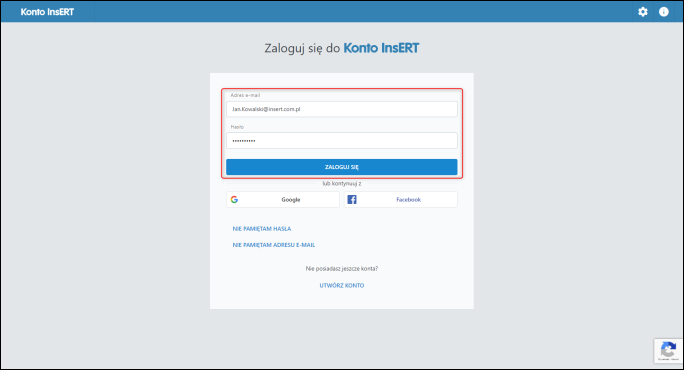Screen dimensions: 684x370
Task: Open NIE PAMIĘTAM HASŁA link
Action: tap(262, 229)
